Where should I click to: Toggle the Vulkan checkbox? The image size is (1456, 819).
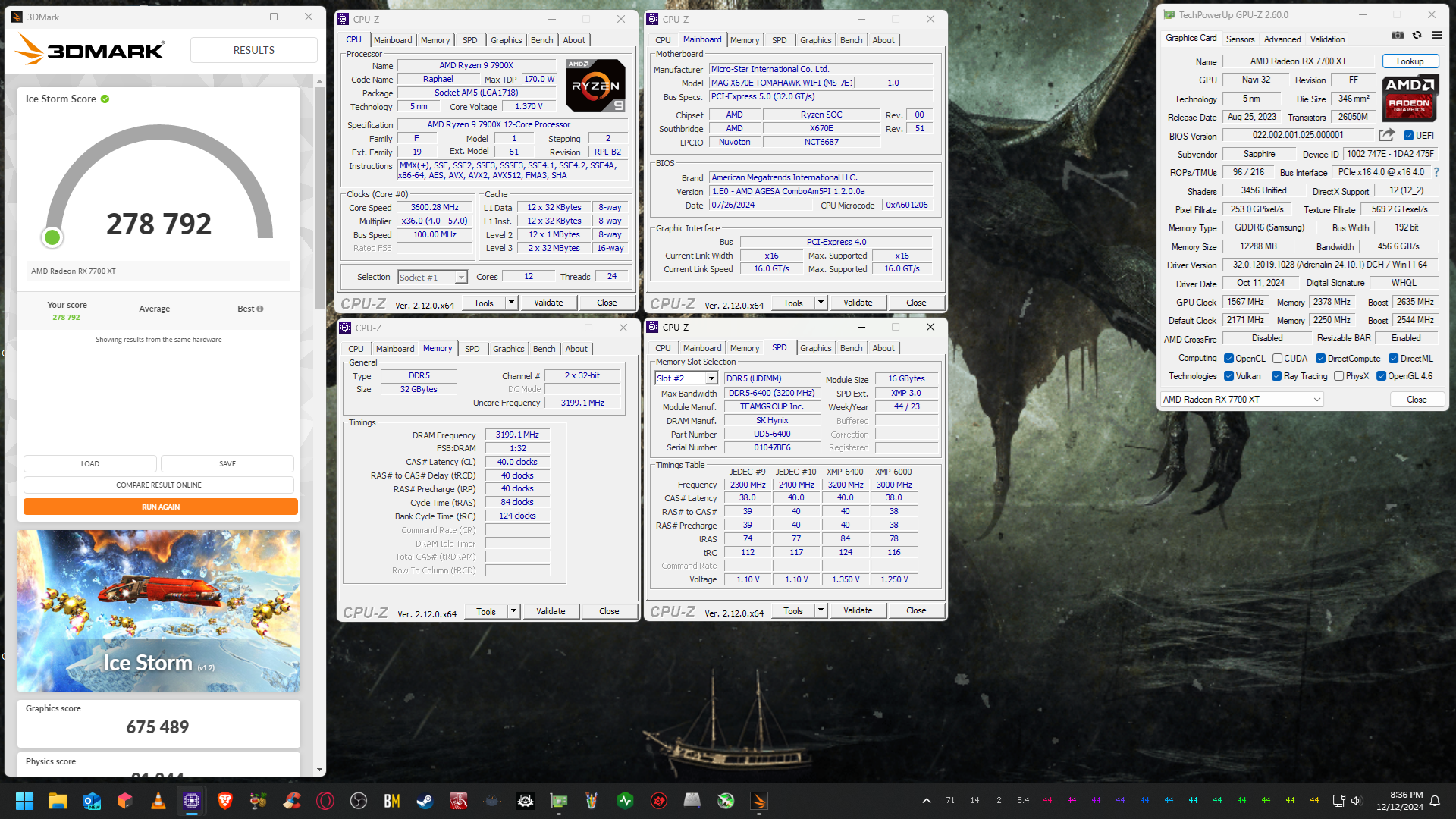[x=1228, y=376]
